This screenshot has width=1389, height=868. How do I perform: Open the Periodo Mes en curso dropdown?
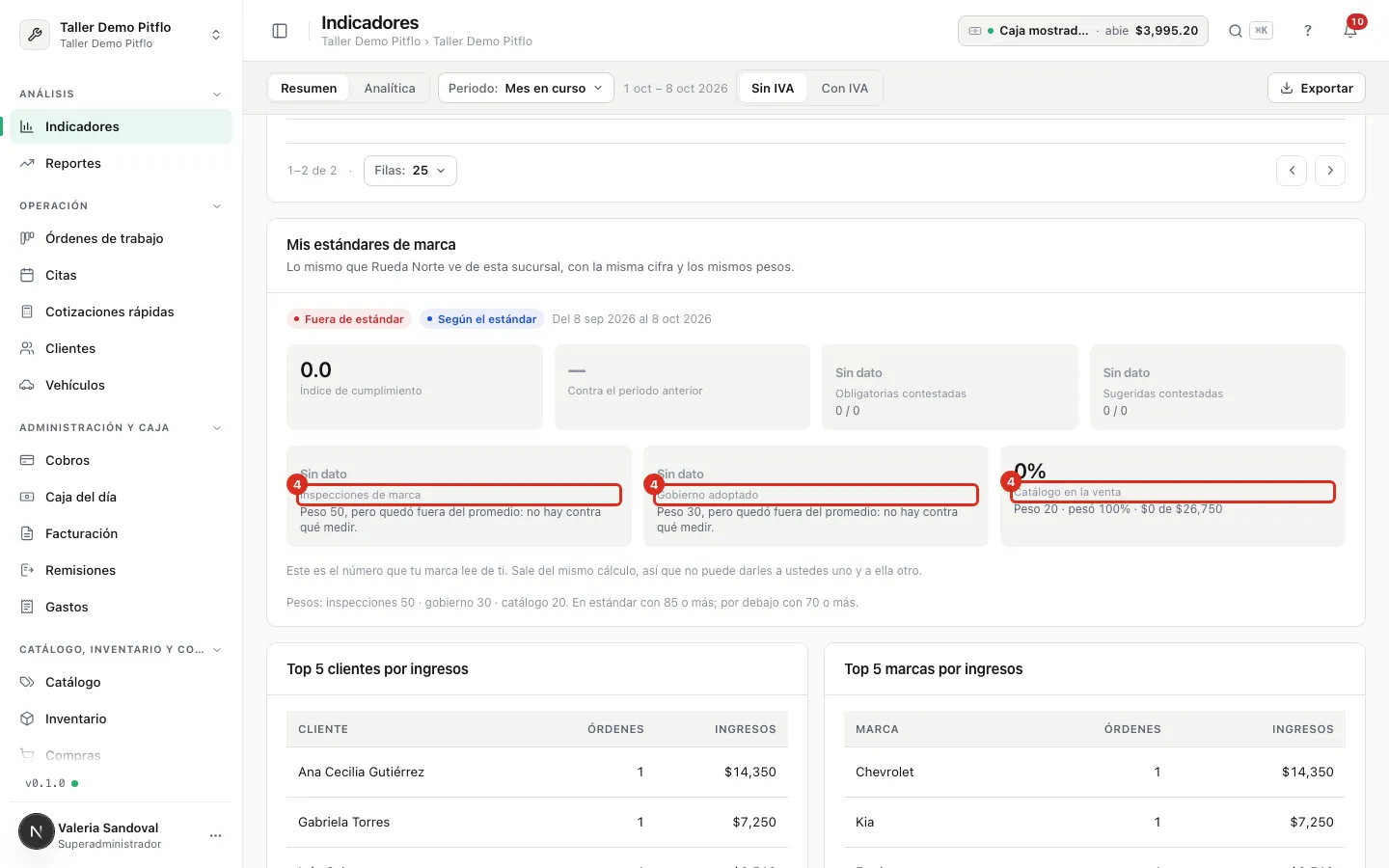(526, 88)
